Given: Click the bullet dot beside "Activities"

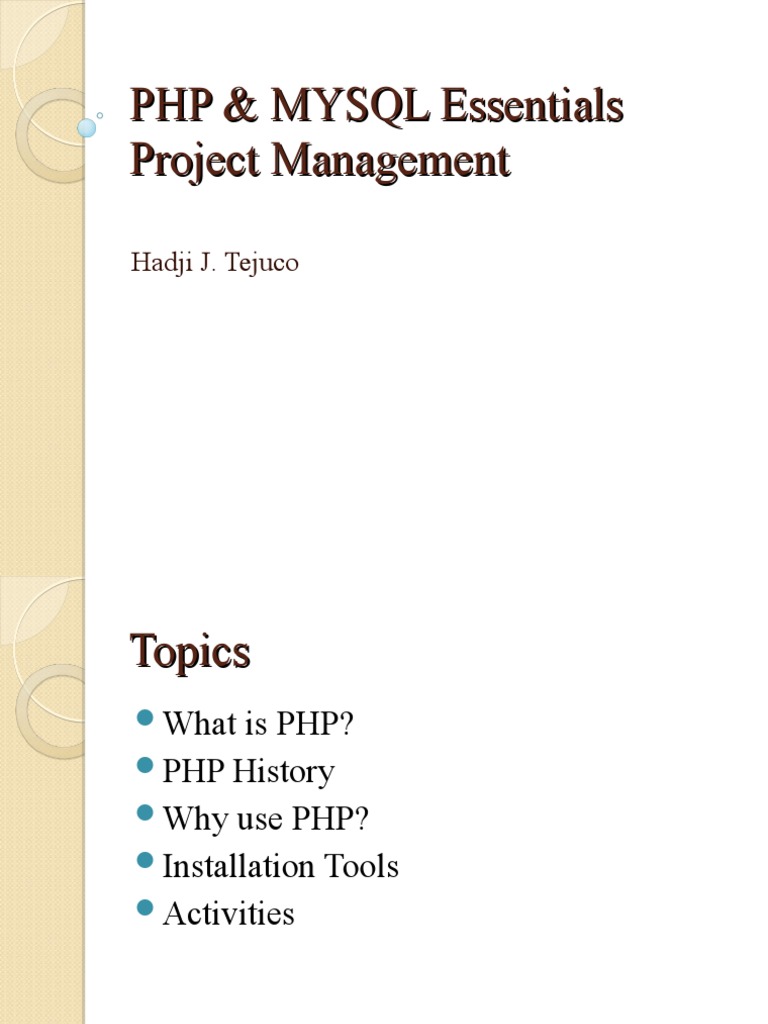Looking at the screenshot, I should click(x=144, y=908).
